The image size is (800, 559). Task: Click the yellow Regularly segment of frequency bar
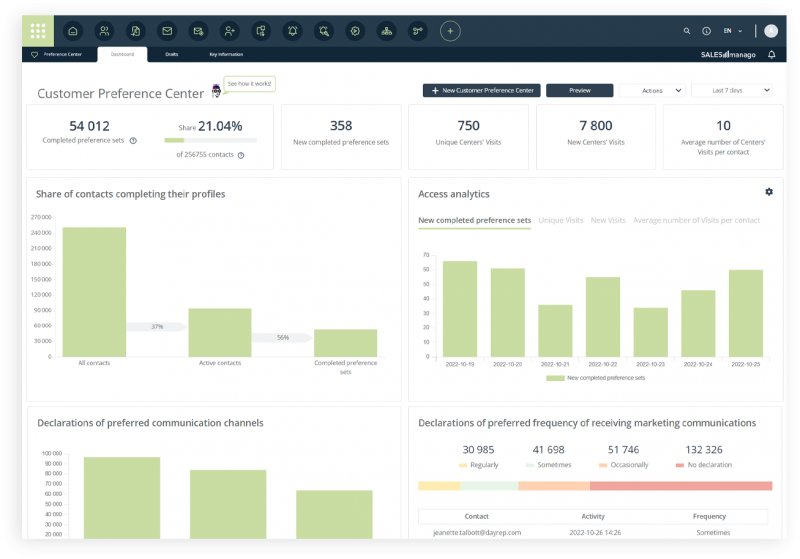439,486
